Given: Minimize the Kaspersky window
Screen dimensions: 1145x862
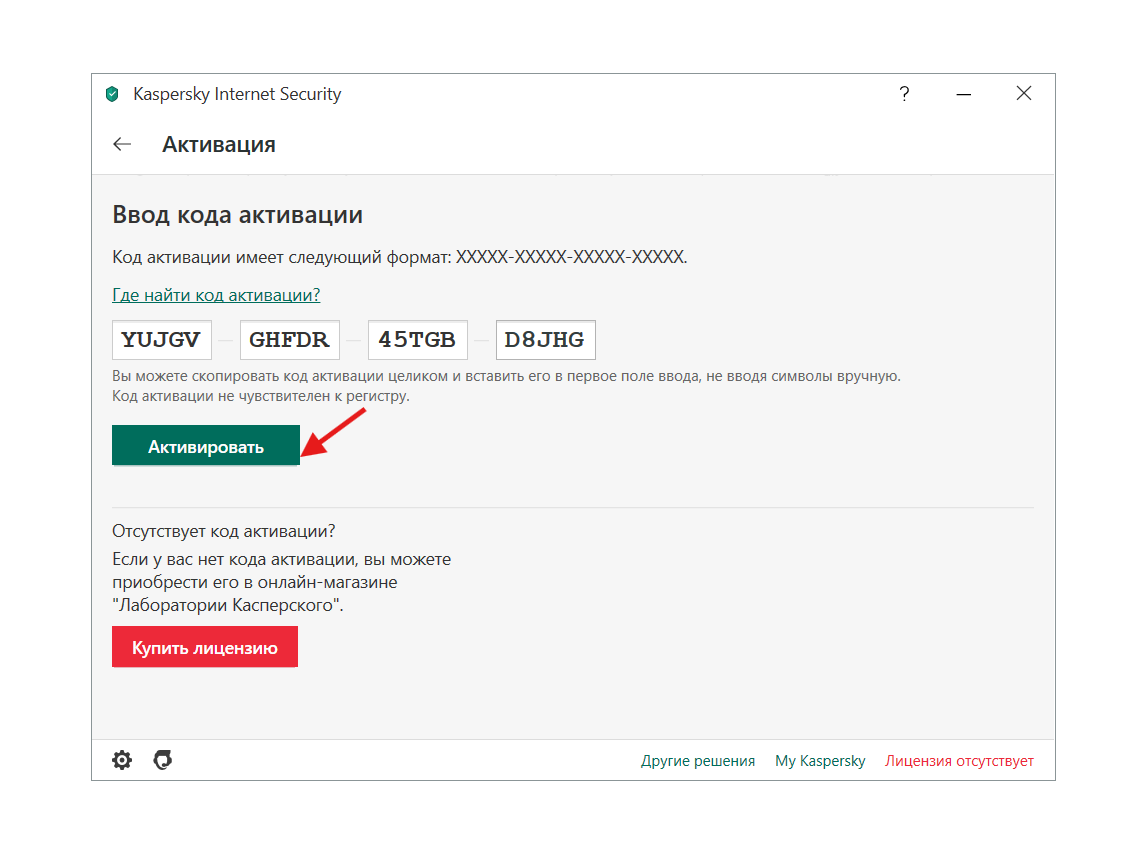Looking at the screenshot, I should tap(964, 94).
